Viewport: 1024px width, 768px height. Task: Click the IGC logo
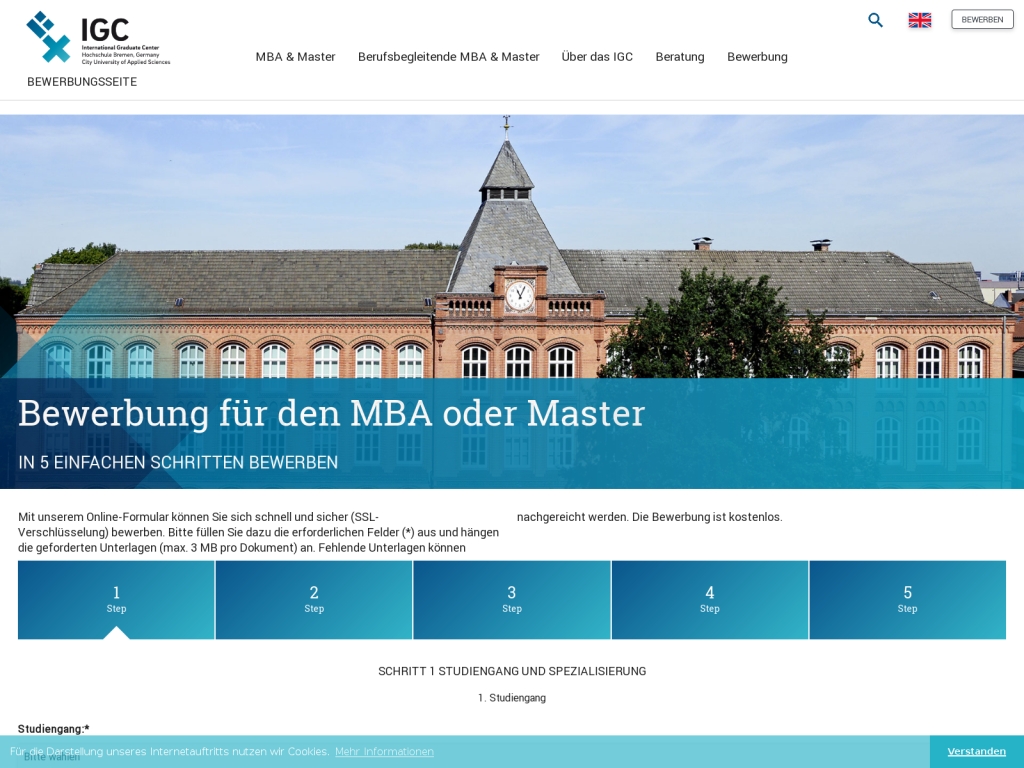98,38
